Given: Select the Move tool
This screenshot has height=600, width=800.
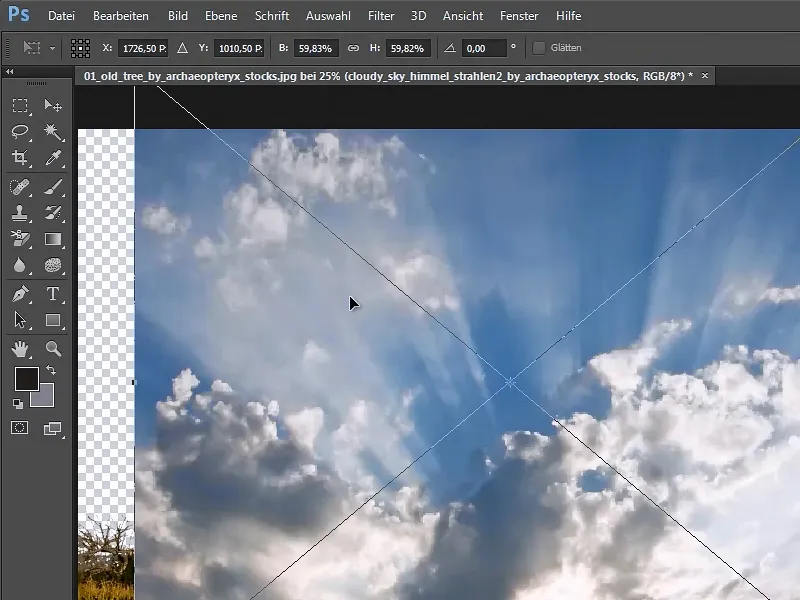Looking at the screenshot, I should coord(53,106).
